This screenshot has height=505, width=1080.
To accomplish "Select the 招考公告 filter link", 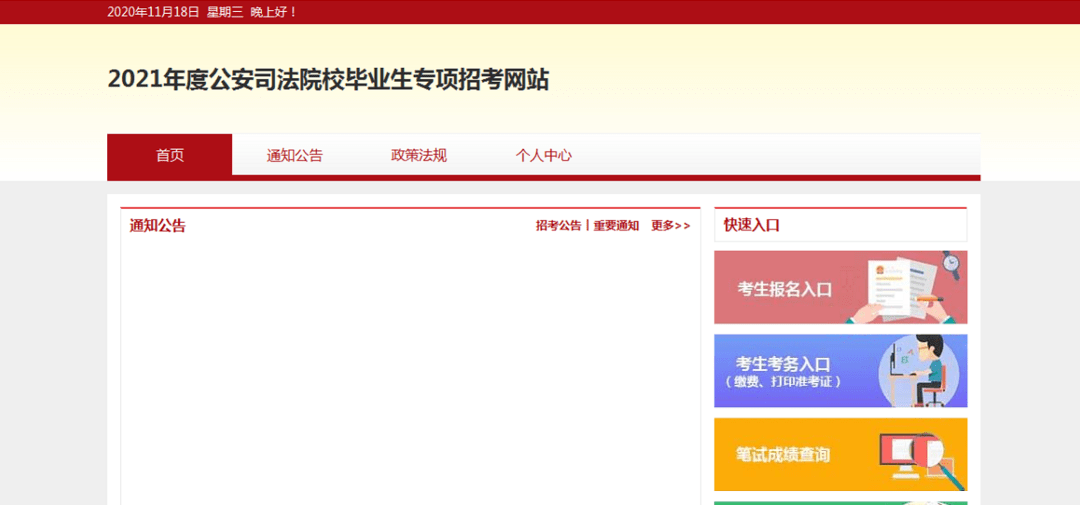I will (558, 226).
